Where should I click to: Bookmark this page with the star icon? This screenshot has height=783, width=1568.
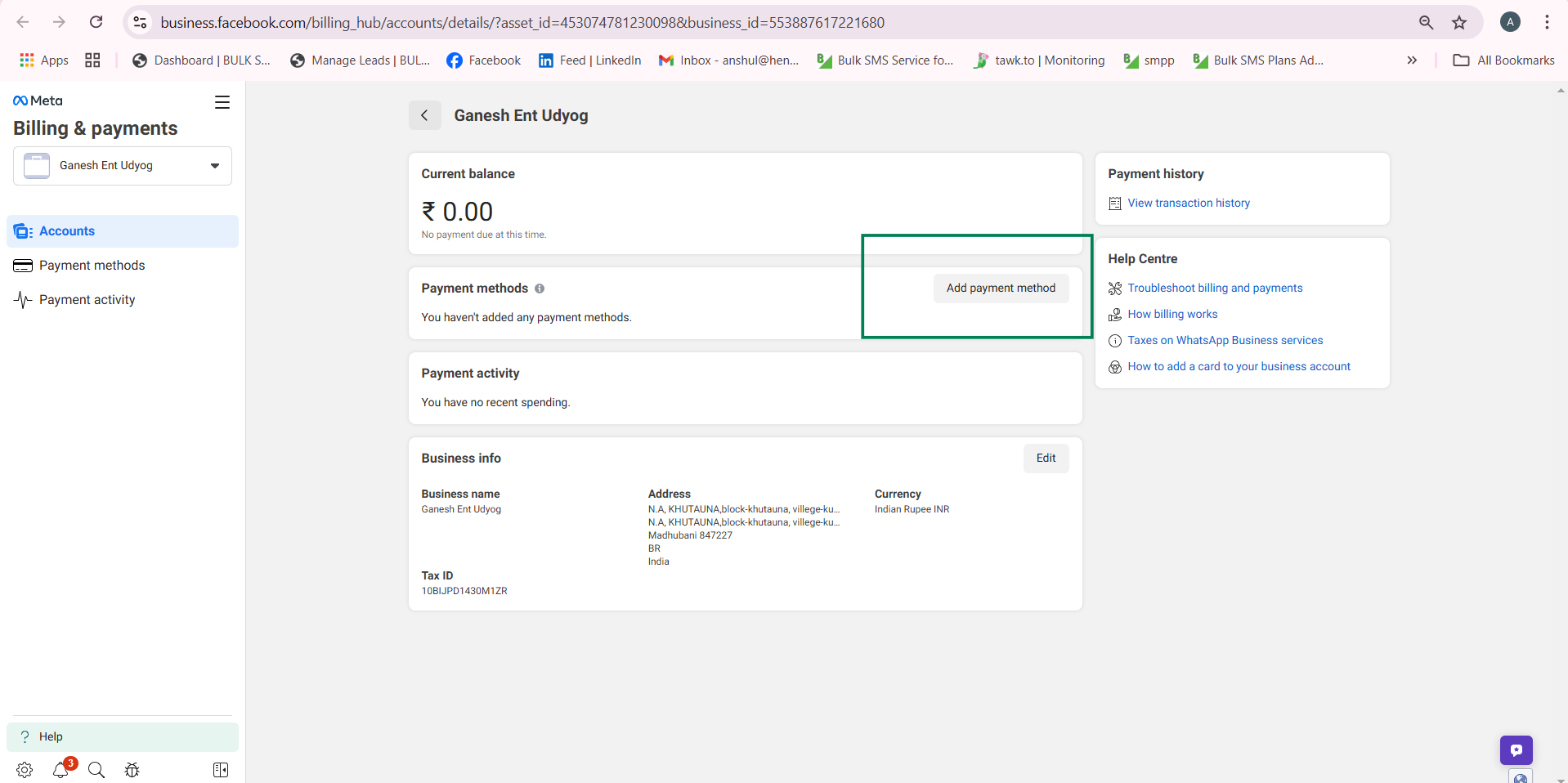coord(1459,22)
